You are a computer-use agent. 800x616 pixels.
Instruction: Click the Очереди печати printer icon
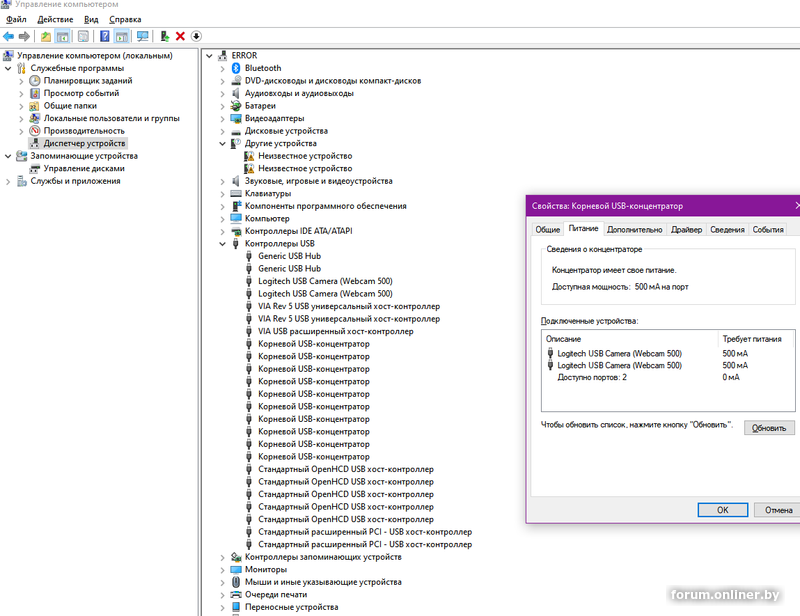pos(236,595)
